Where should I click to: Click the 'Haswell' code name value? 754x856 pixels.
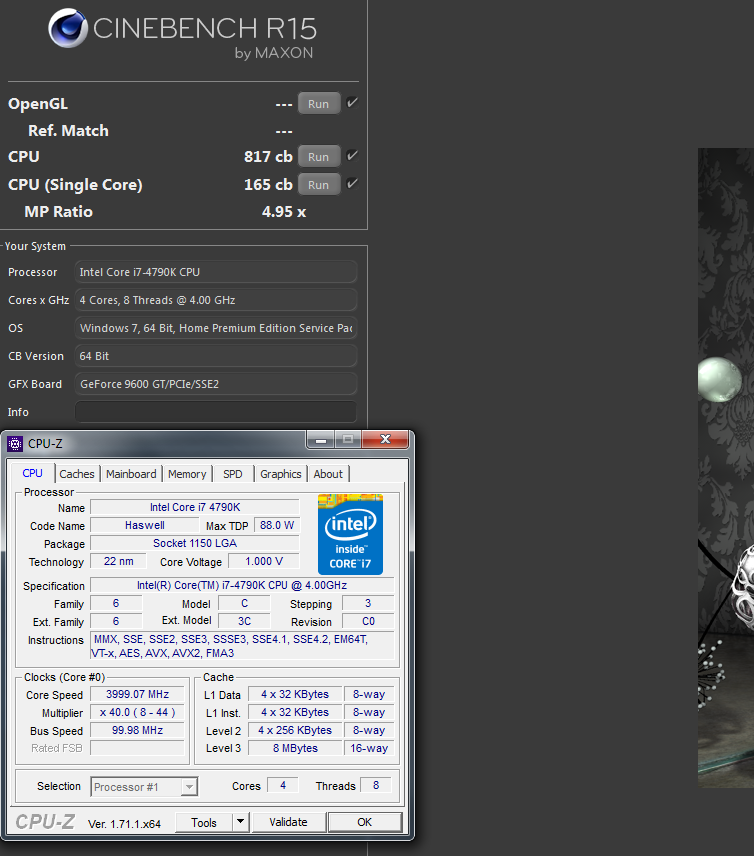[x=145, y=525]
